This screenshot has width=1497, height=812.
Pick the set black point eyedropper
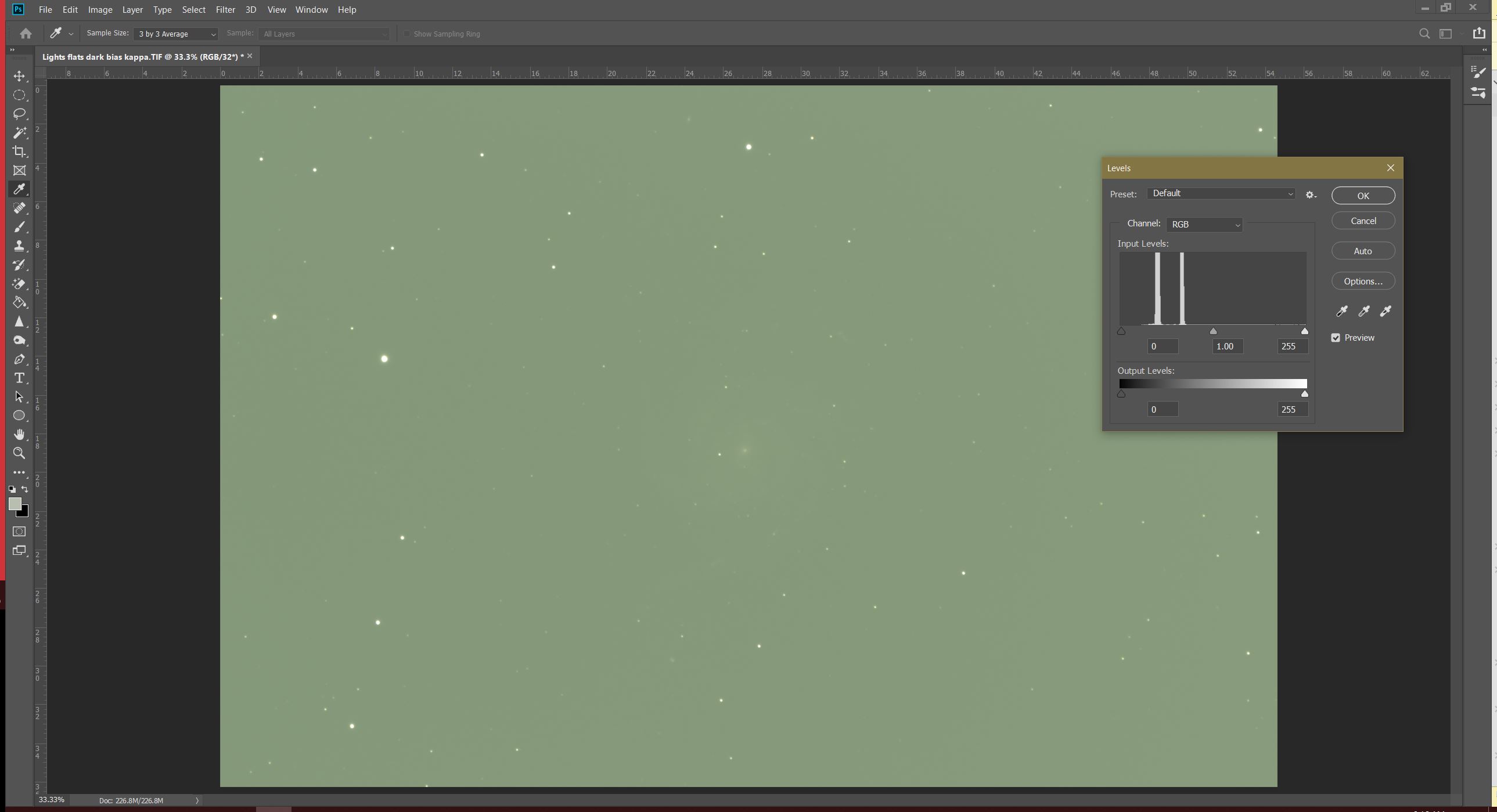click(x=1342, y=311)
